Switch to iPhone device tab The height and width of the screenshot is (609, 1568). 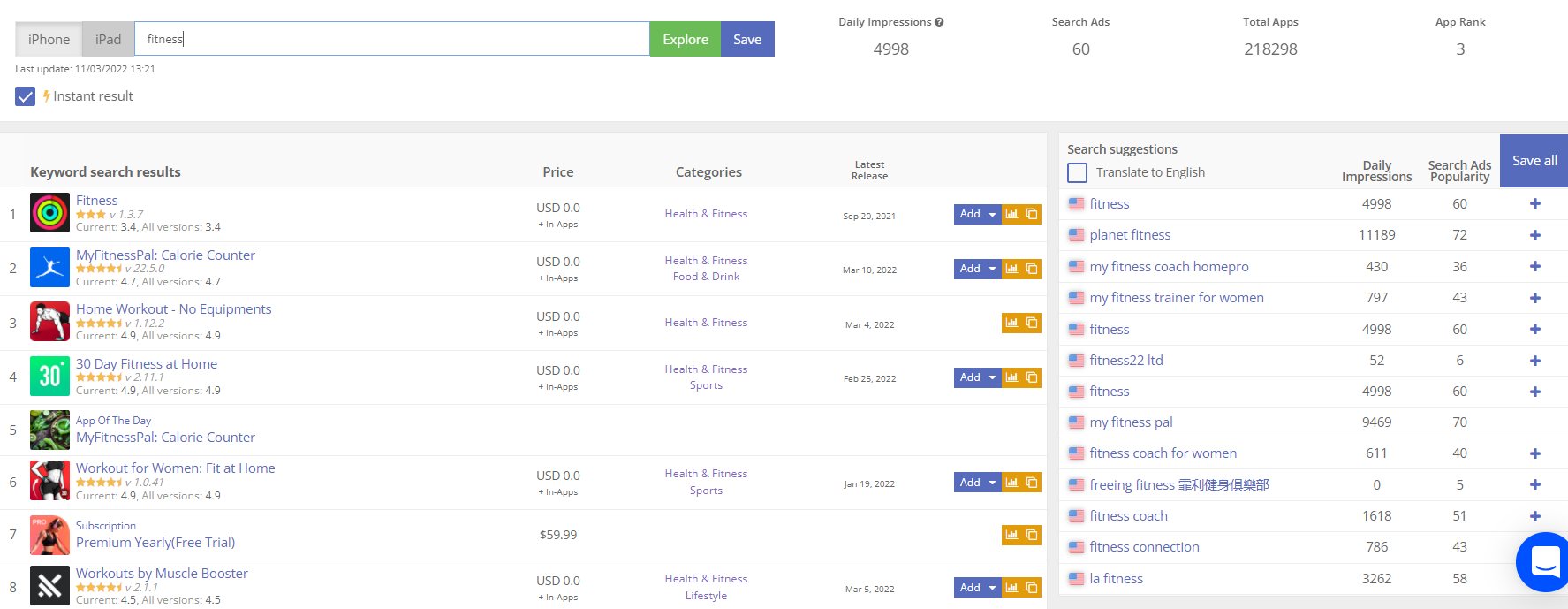(49, 39)
